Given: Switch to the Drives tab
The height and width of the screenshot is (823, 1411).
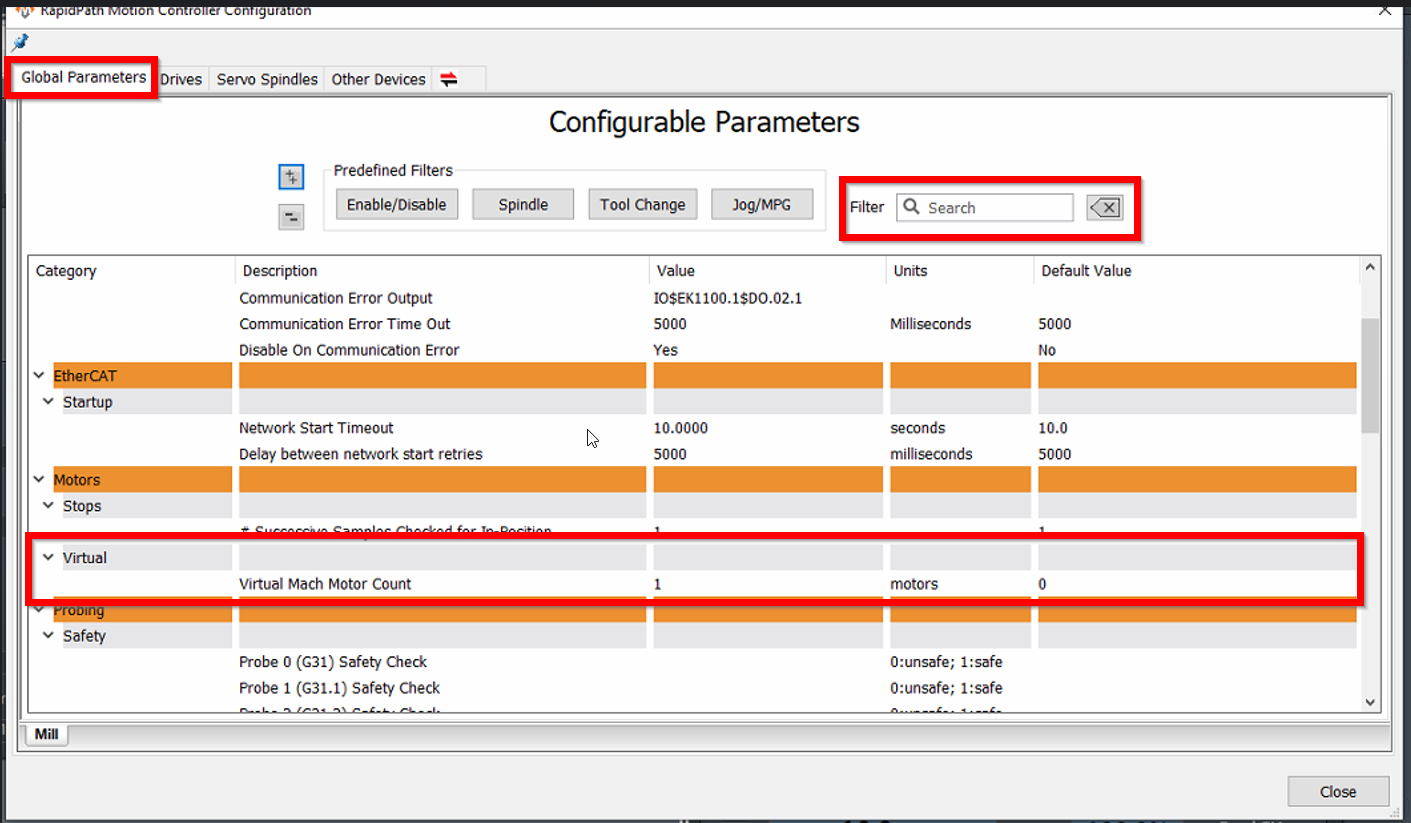Looking at the screenshot, I should pos(181,80).
